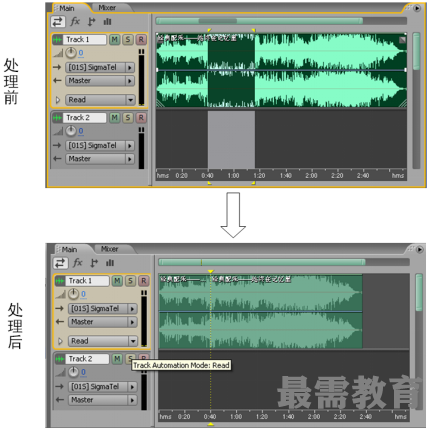Mute Track 2 in the 处理后 panel

(x=117, y=359)
